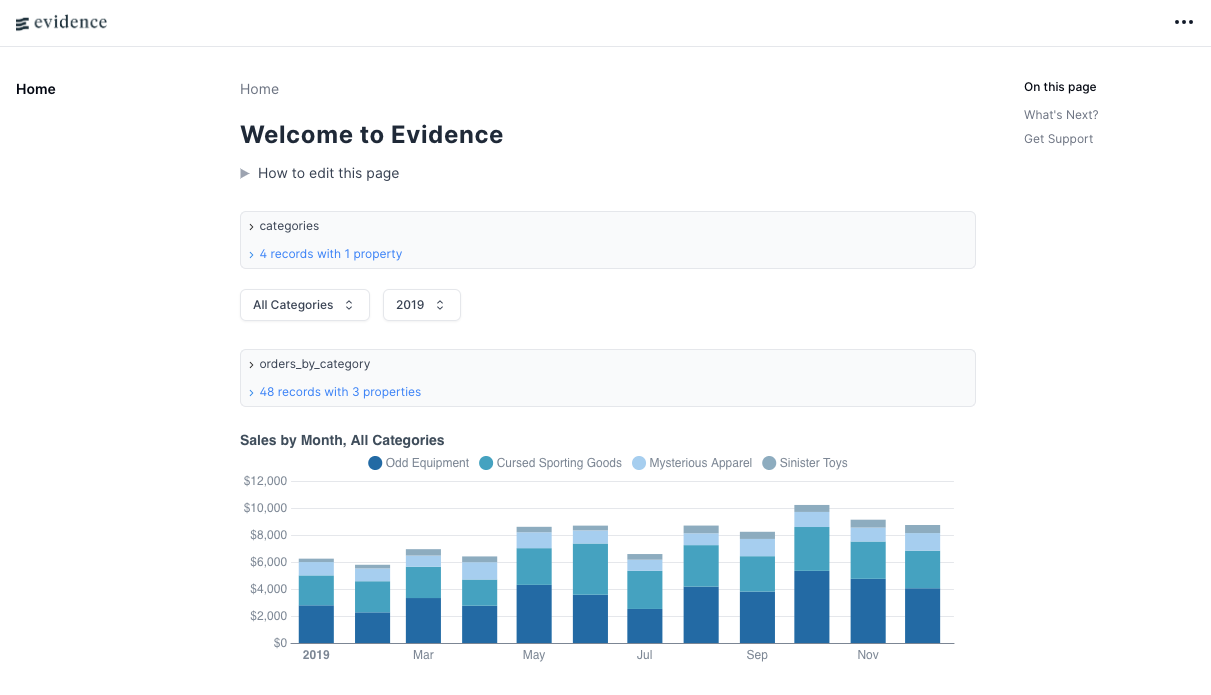
Task: Toggle Cursed Sporting Goods legend series
Action: 550,463
